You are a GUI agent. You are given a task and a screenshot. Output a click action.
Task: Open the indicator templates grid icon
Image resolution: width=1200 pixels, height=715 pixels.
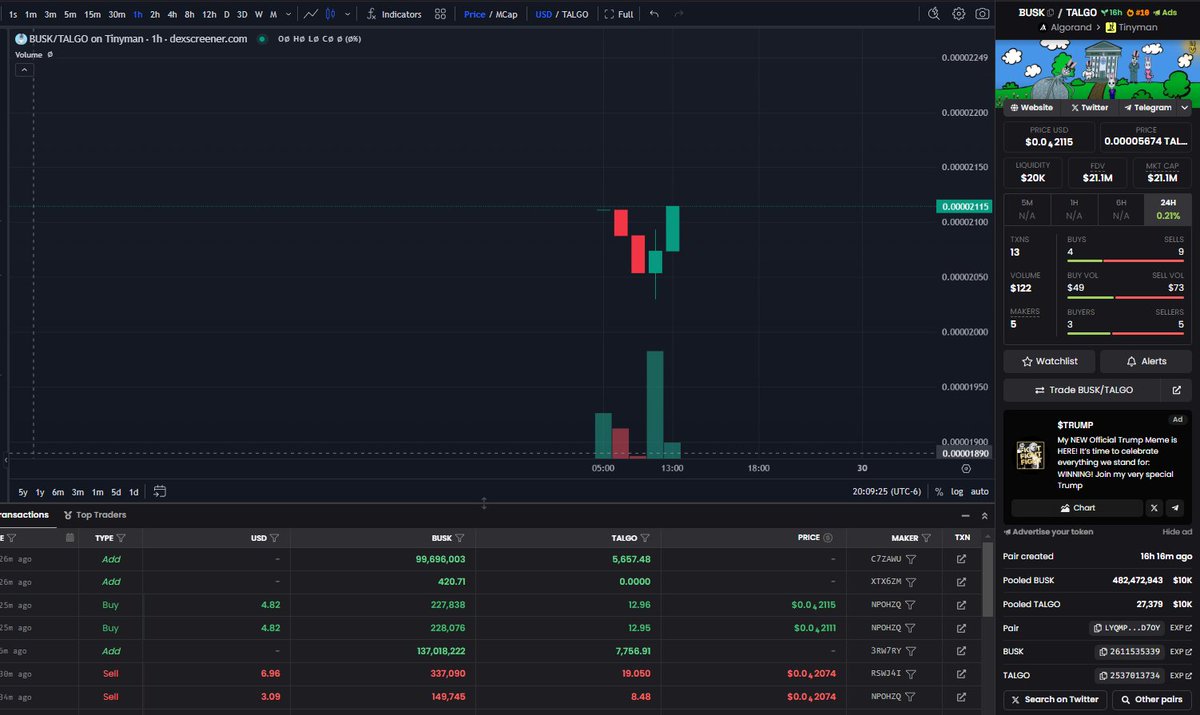(x=440, y=14)
